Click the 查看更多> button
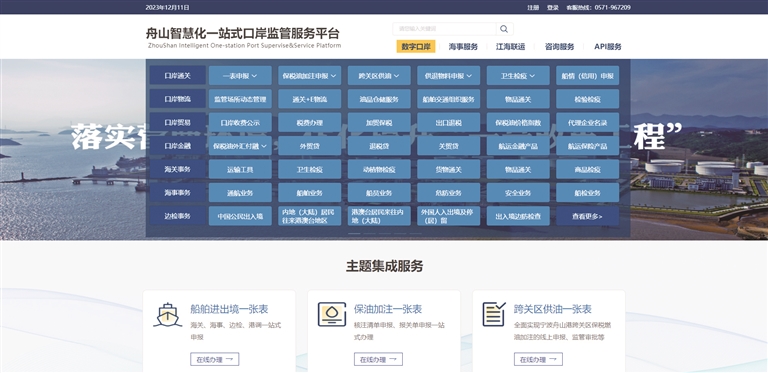This screenshot has width=768, height=373. tap(587, 216)
